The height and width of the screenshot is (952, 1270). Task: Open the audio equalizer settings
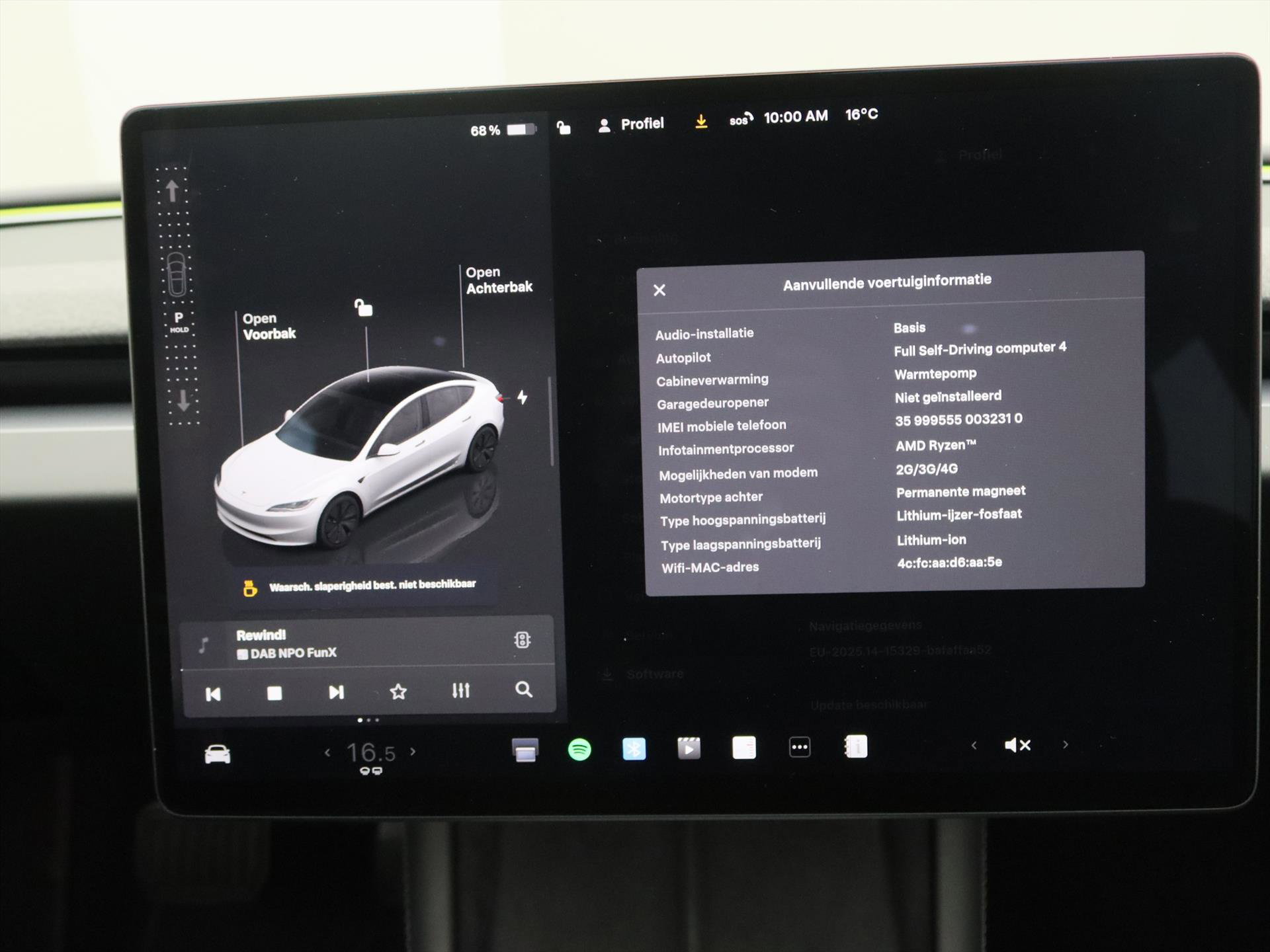pyautogui.click(x=461, y=691)
